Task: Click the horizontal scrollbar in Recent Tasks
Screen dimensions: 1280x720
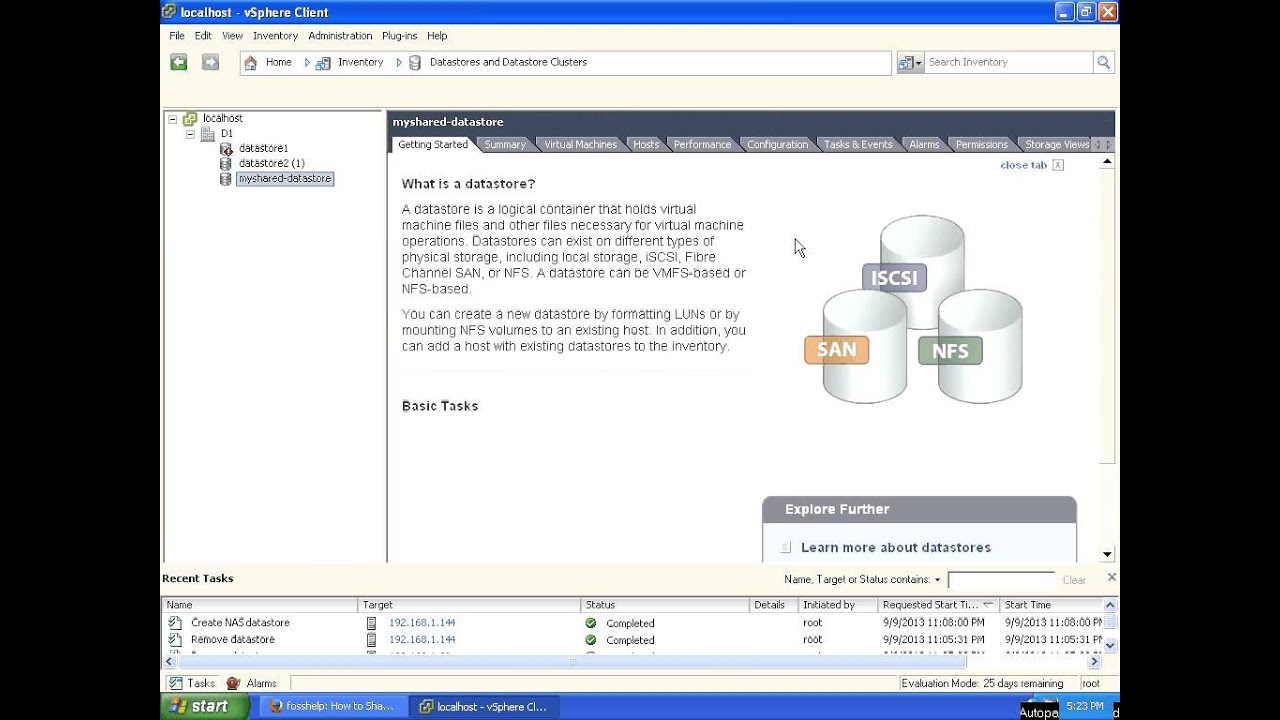Action: click(571, 662)
